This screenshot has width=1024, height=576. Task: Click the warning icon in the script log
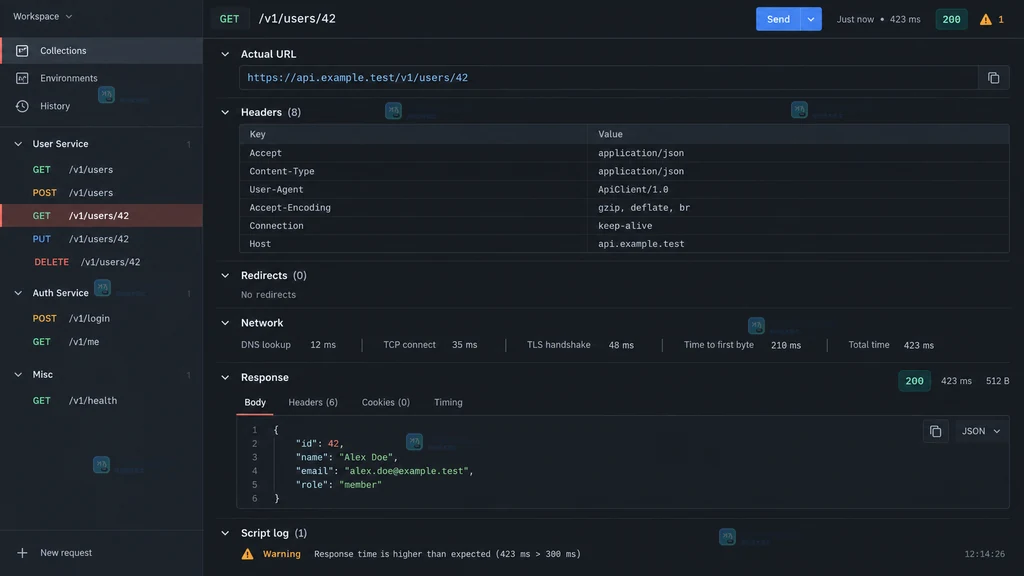tap(248, 554)
